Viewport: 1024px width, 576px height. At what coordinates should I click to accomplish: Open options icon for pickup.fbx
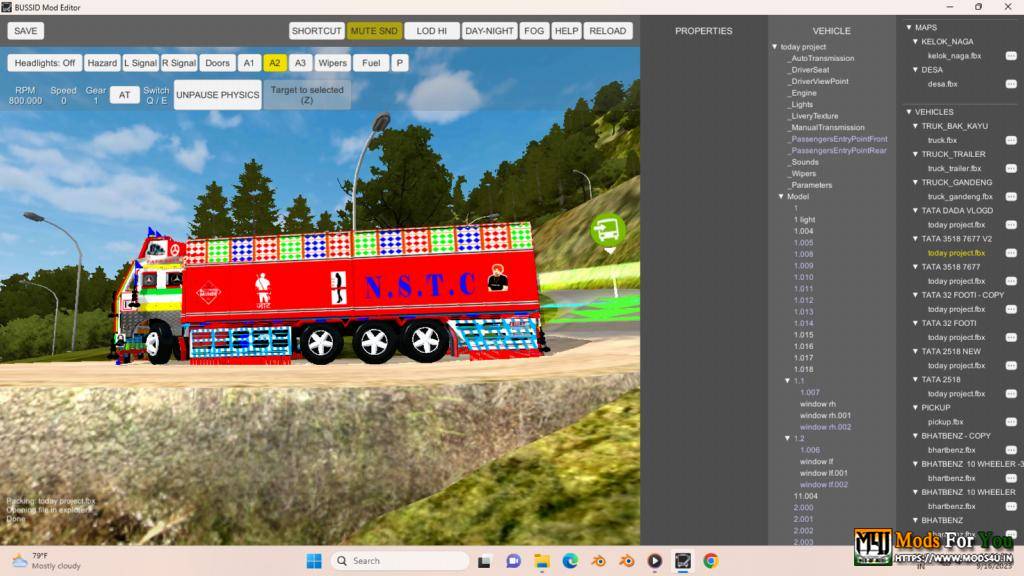[1011, 422]
